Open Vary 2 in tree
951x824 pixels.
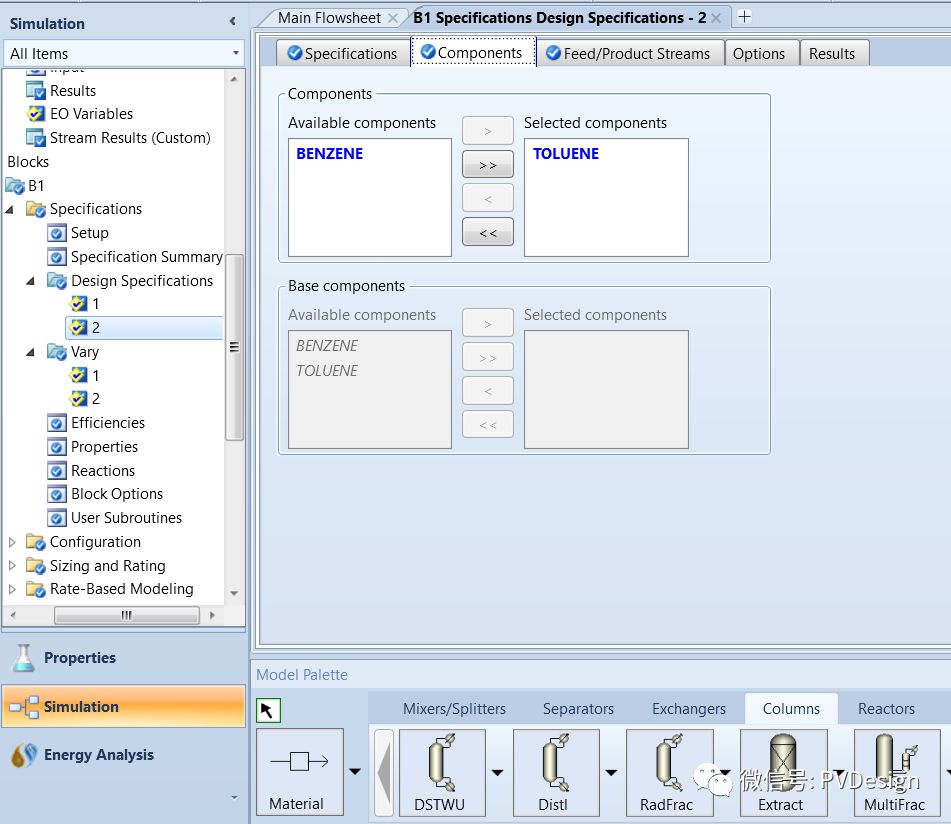click(95, 399)
